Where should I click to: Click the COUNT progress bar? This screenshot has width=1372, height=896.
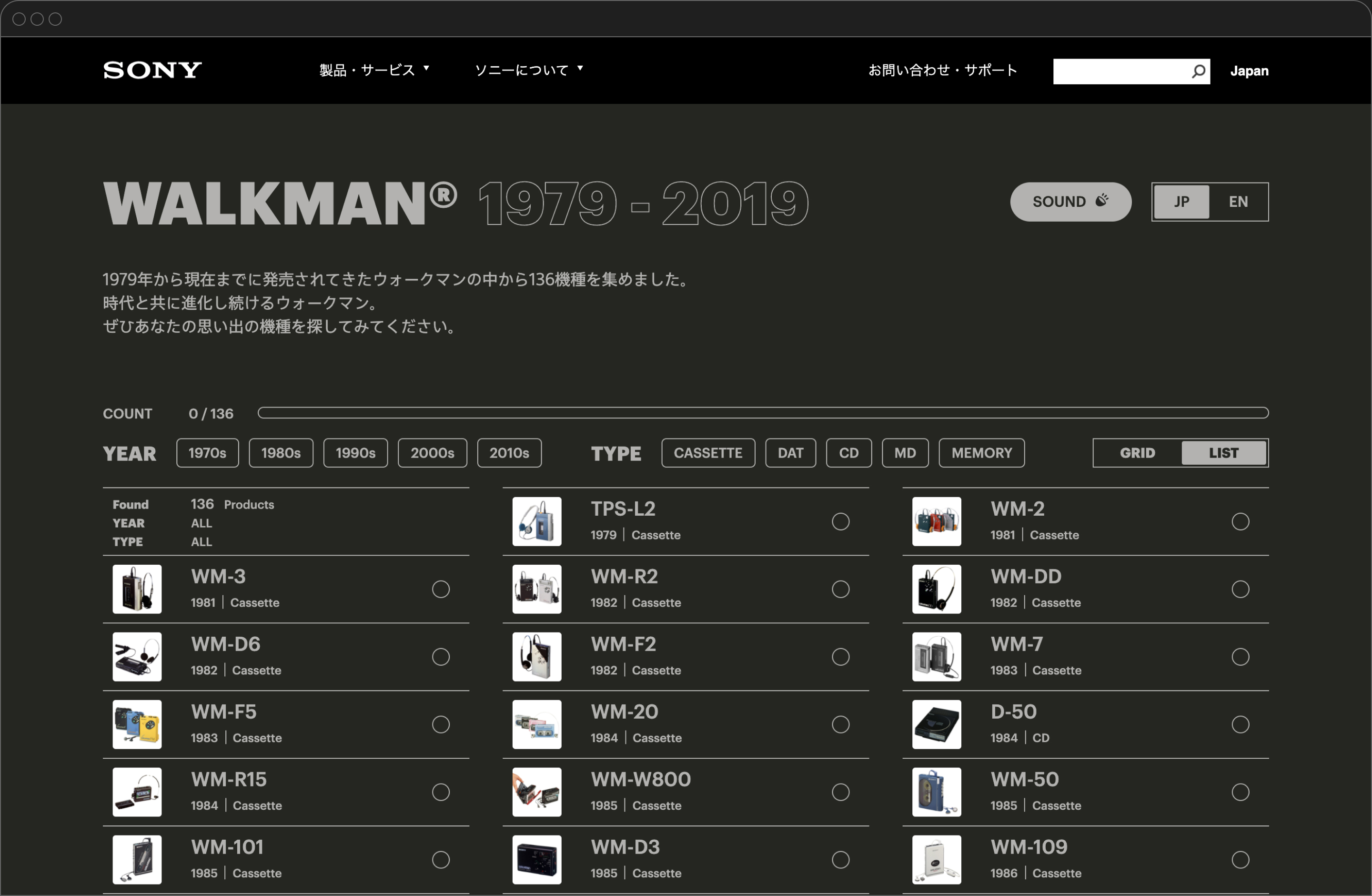(x=763, y=413)
